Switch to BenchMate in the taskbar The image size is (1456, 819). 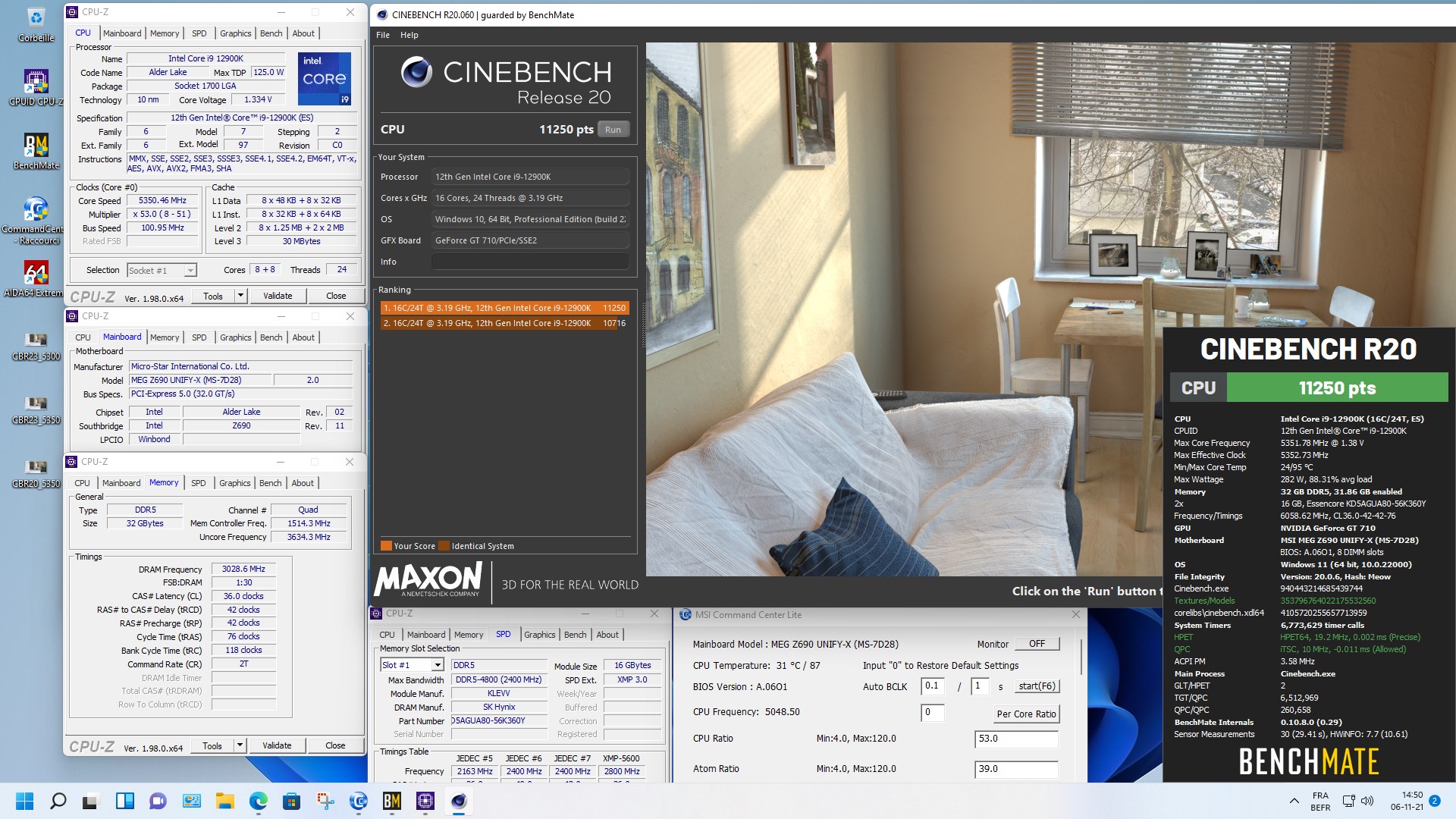click(391, 801)
